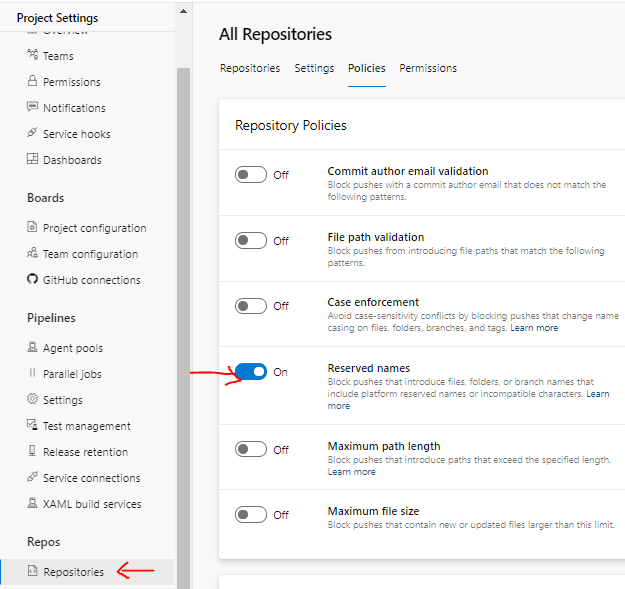
Task: Click the Maximum file size title
Action: 373,511
